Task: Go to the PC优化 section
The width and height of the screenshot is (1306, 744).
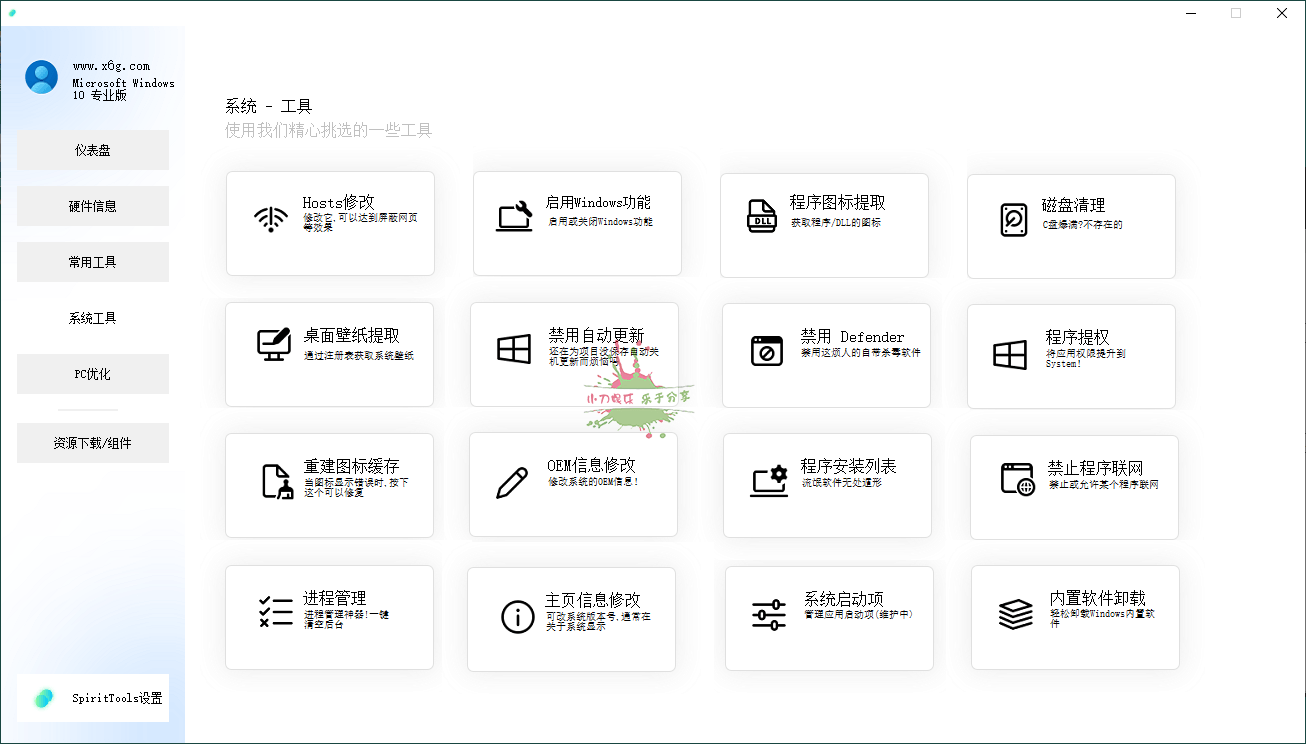Action: tap(93, 373)
